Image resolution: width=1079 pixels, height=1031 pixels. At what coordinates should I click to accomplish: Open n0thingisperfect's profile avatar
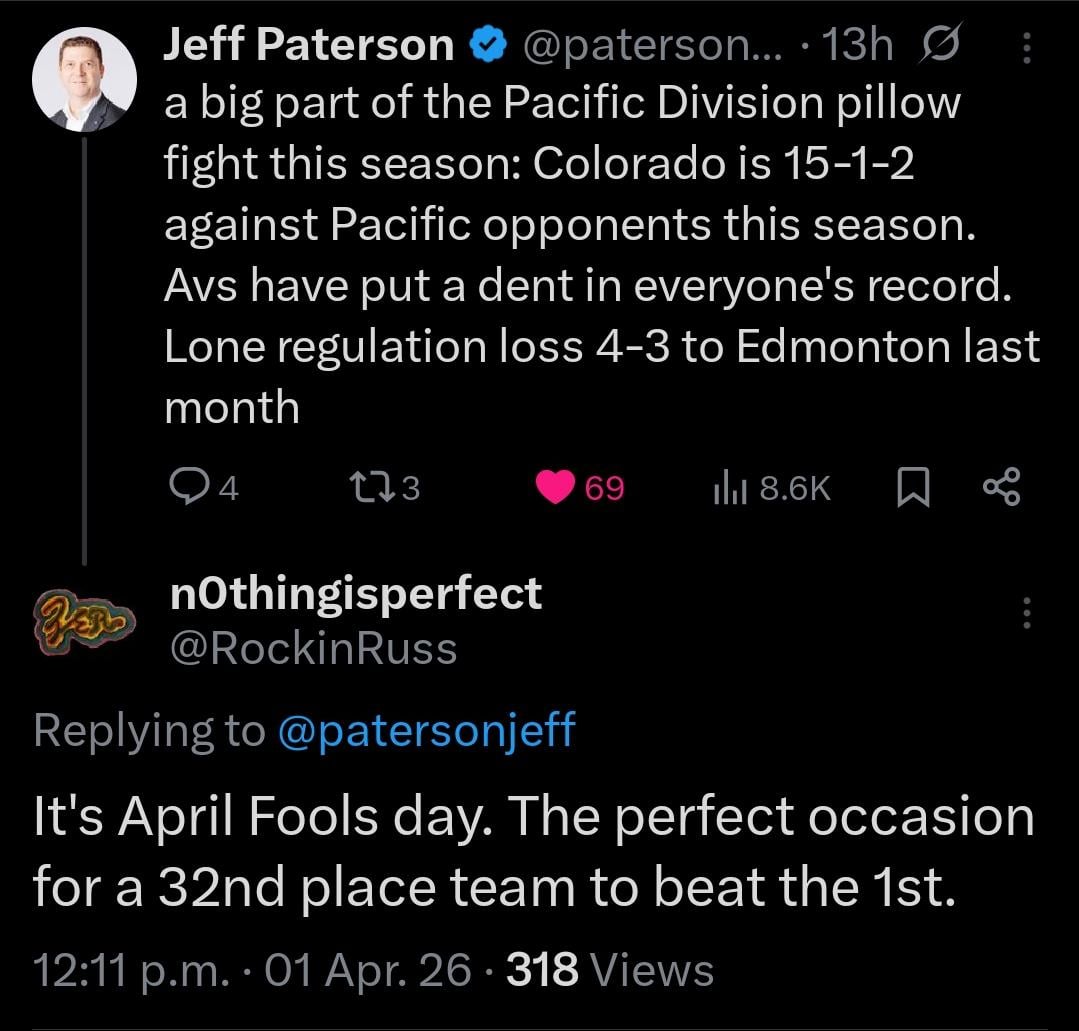coord(85,619)
